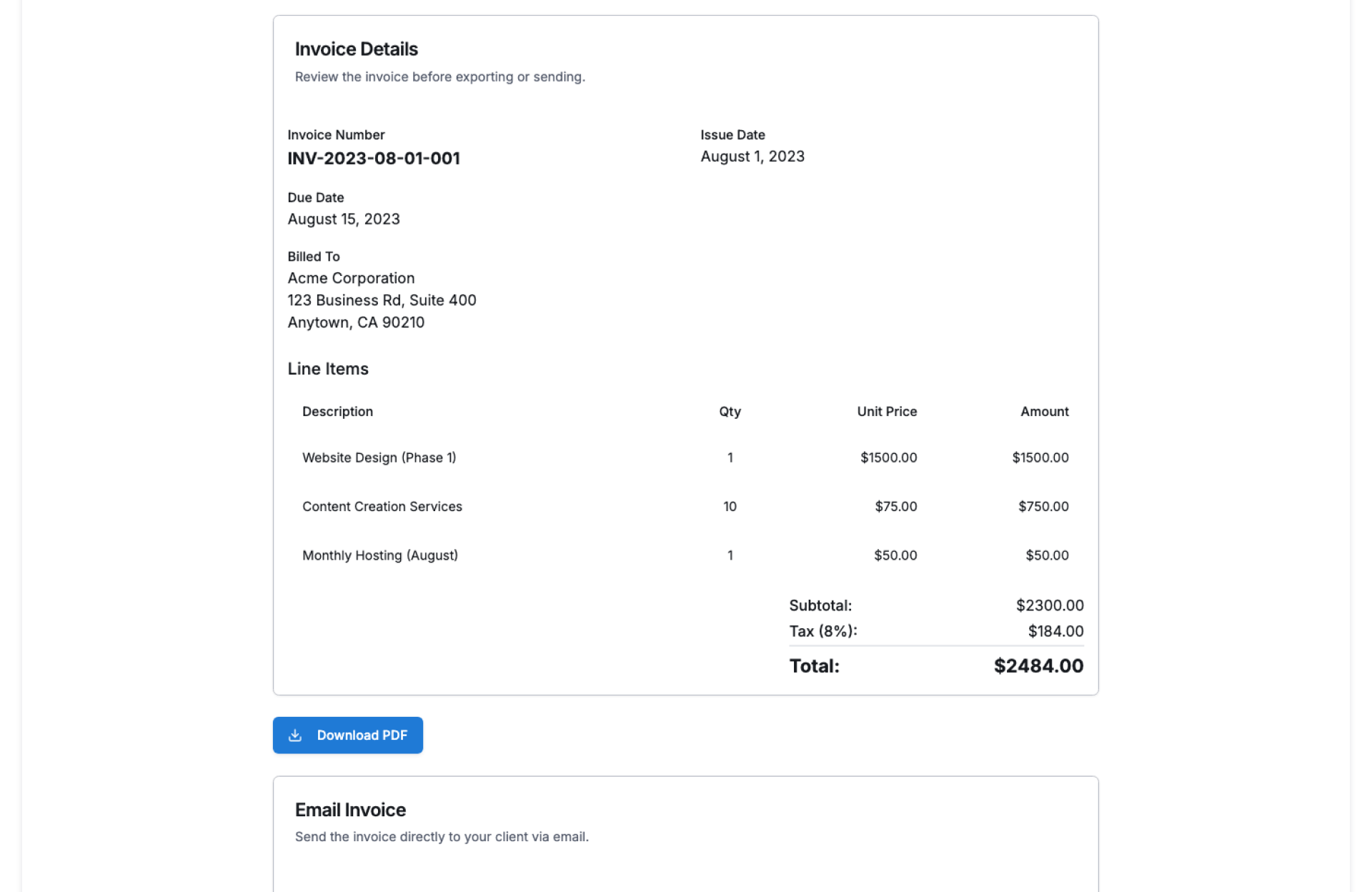1372x892 pixels.
Task: Select the invoice number INV-2023-08-01-001
Action: pos(373,159)
